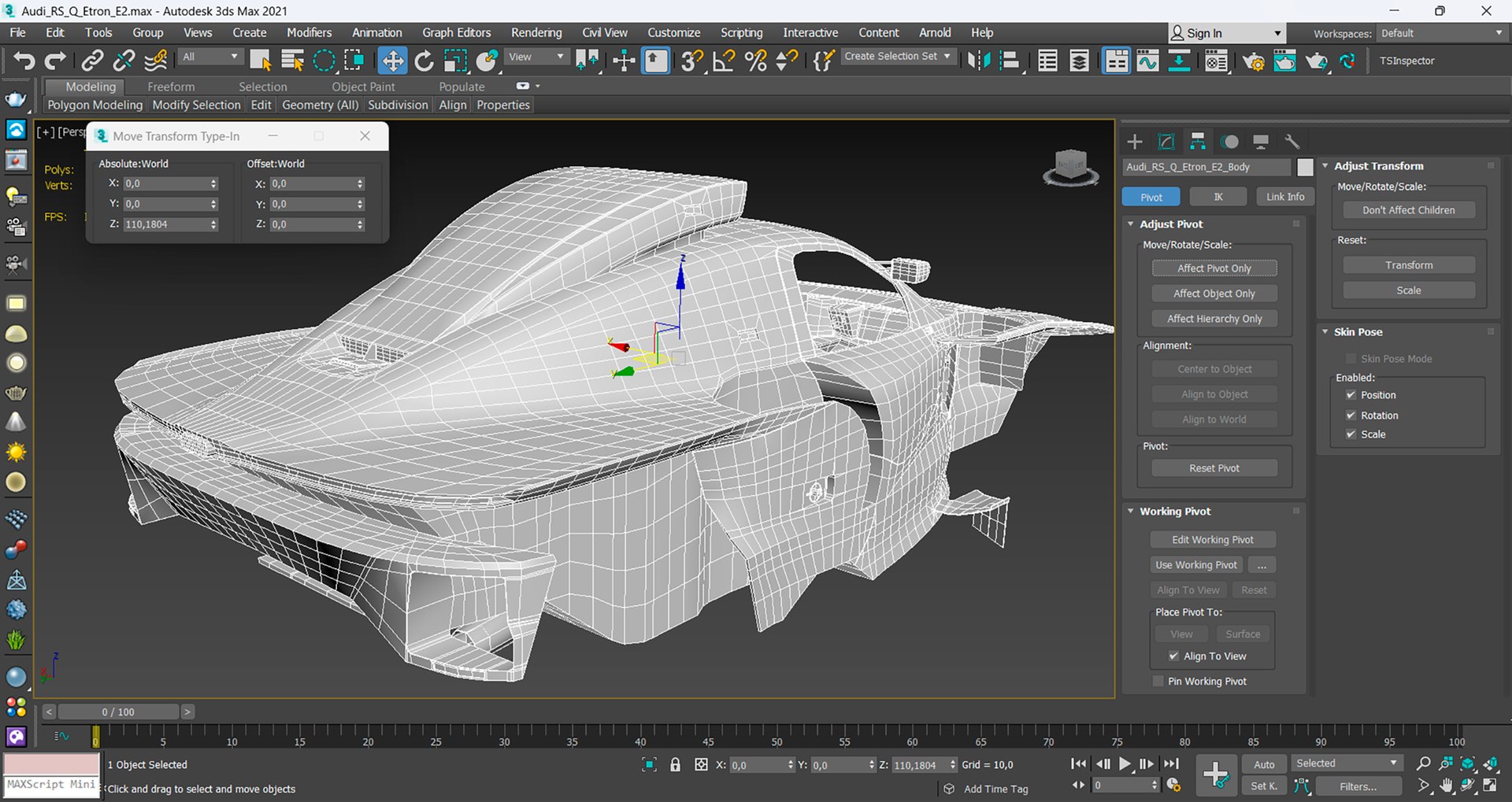Toggle the Auto key mode button
Viewport: 1512px width, 802px height.
click(1264, 764)
